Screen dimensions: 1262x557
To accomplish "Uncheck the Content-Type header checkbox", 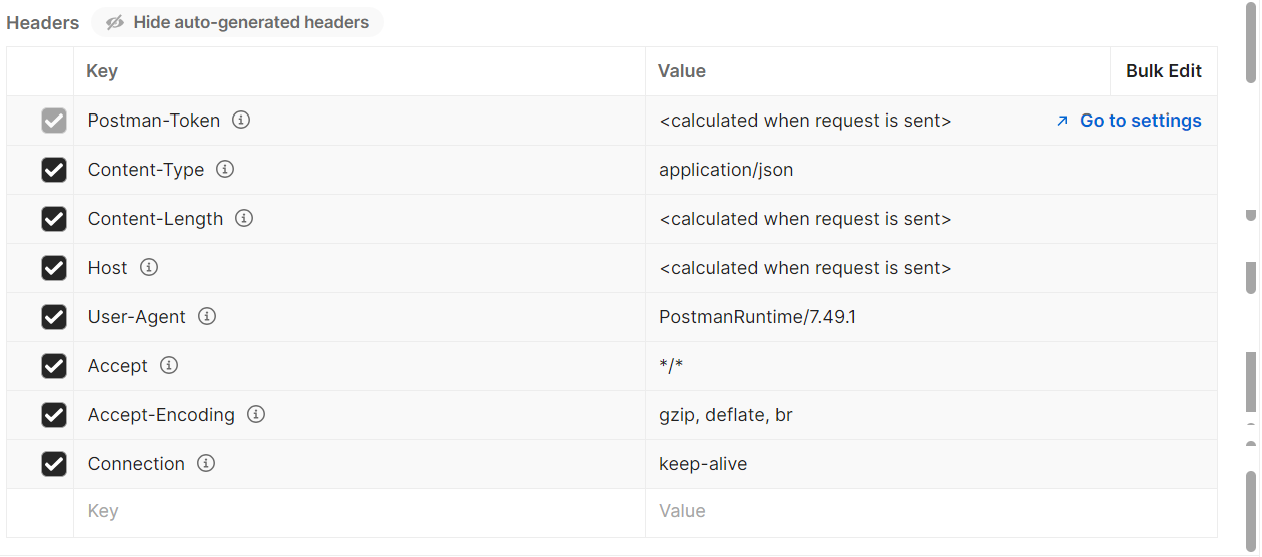I will click(x=54, y=170).
